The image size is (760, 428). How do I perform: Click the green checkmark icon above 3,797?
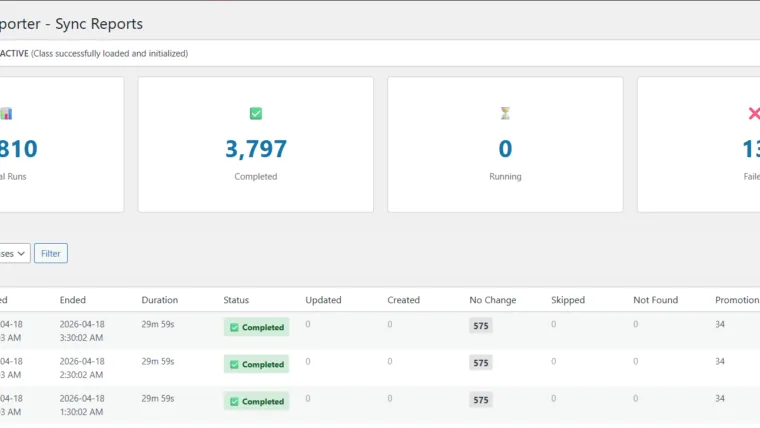pos(256,113)
